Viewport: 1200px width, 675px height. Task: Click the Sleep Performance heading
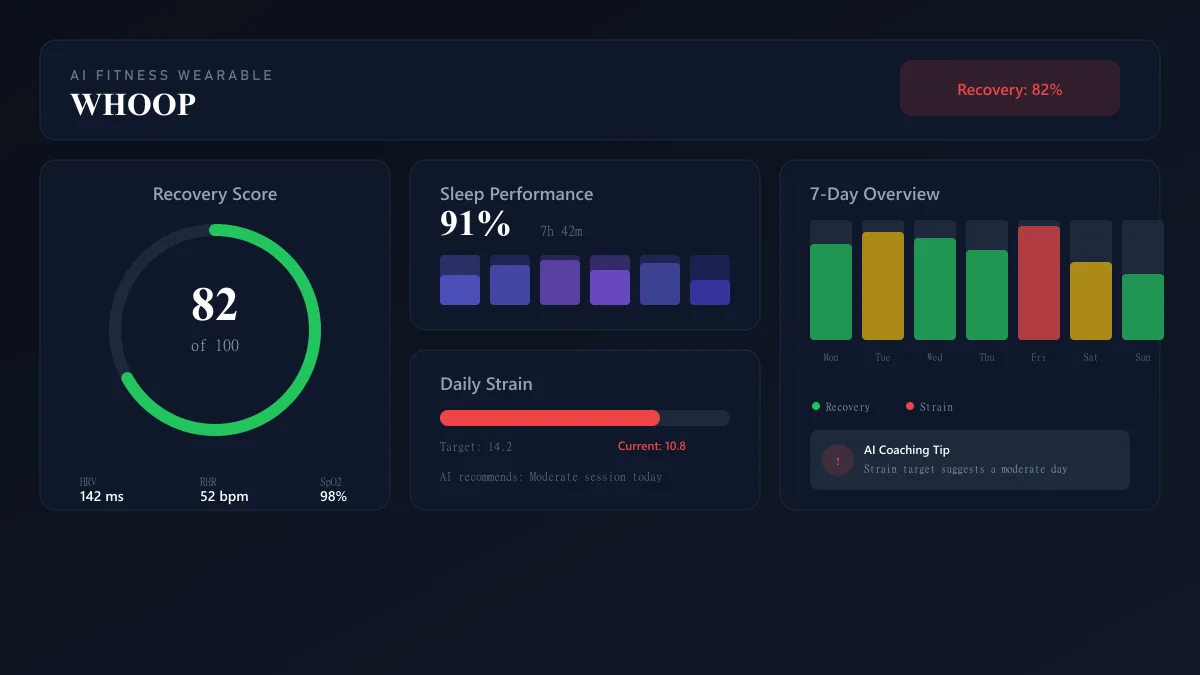(x=516, y=194)
